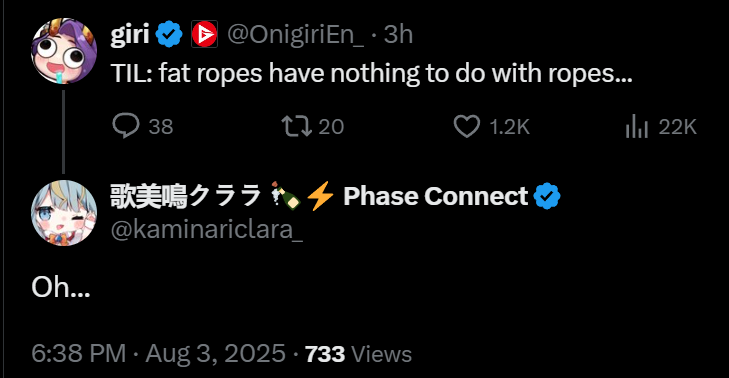
Task: Open the tweet text about fat ropes
Action: [371, 74]
